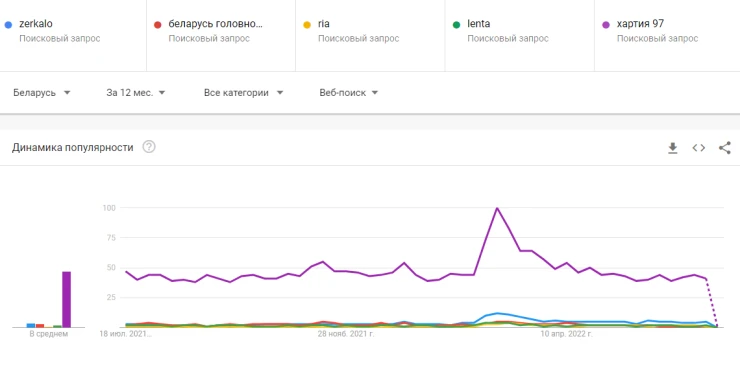Viewport: 740px width, 376px height.
Task: Click the blue dot beside zerkalo
Action: point(8,25)
